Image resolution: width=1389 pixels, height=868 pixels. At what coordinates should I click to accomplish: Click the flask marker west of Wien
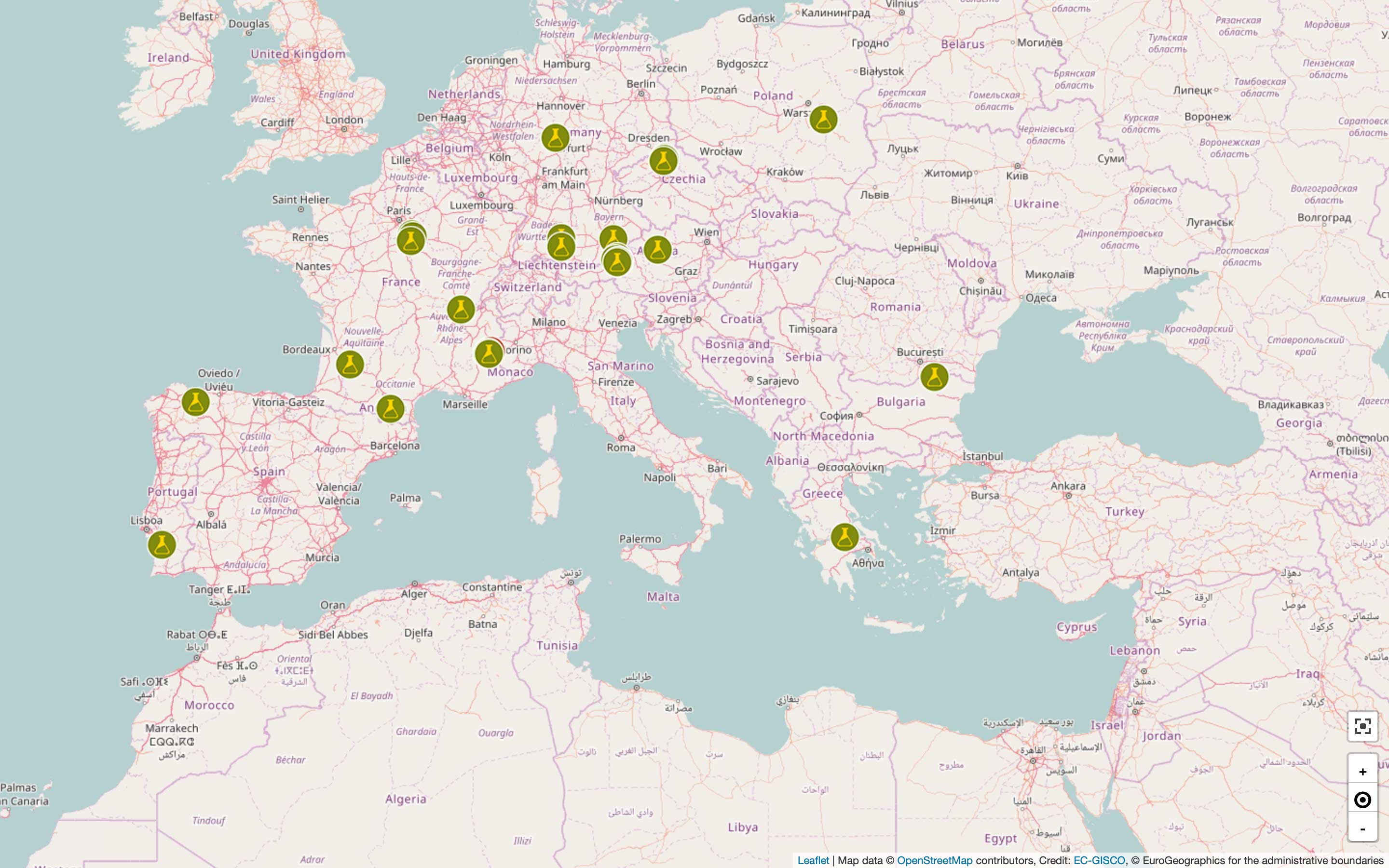pyautogui.click(x=657, y=250)
